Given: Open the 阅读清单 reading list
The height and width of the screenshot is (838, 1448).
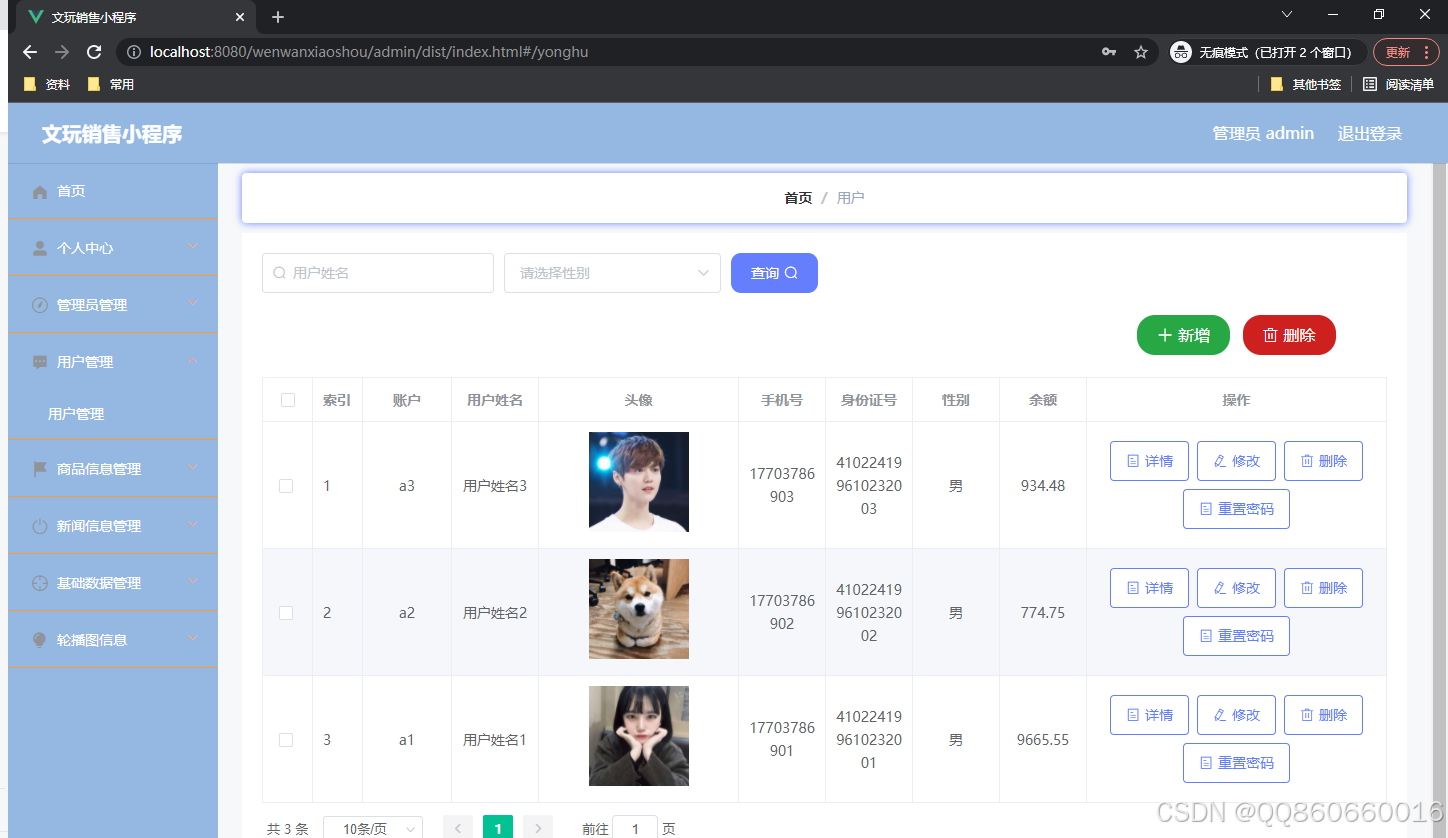Looking at the screenshot, I should pyautogui.click(x=1398, y=85).
